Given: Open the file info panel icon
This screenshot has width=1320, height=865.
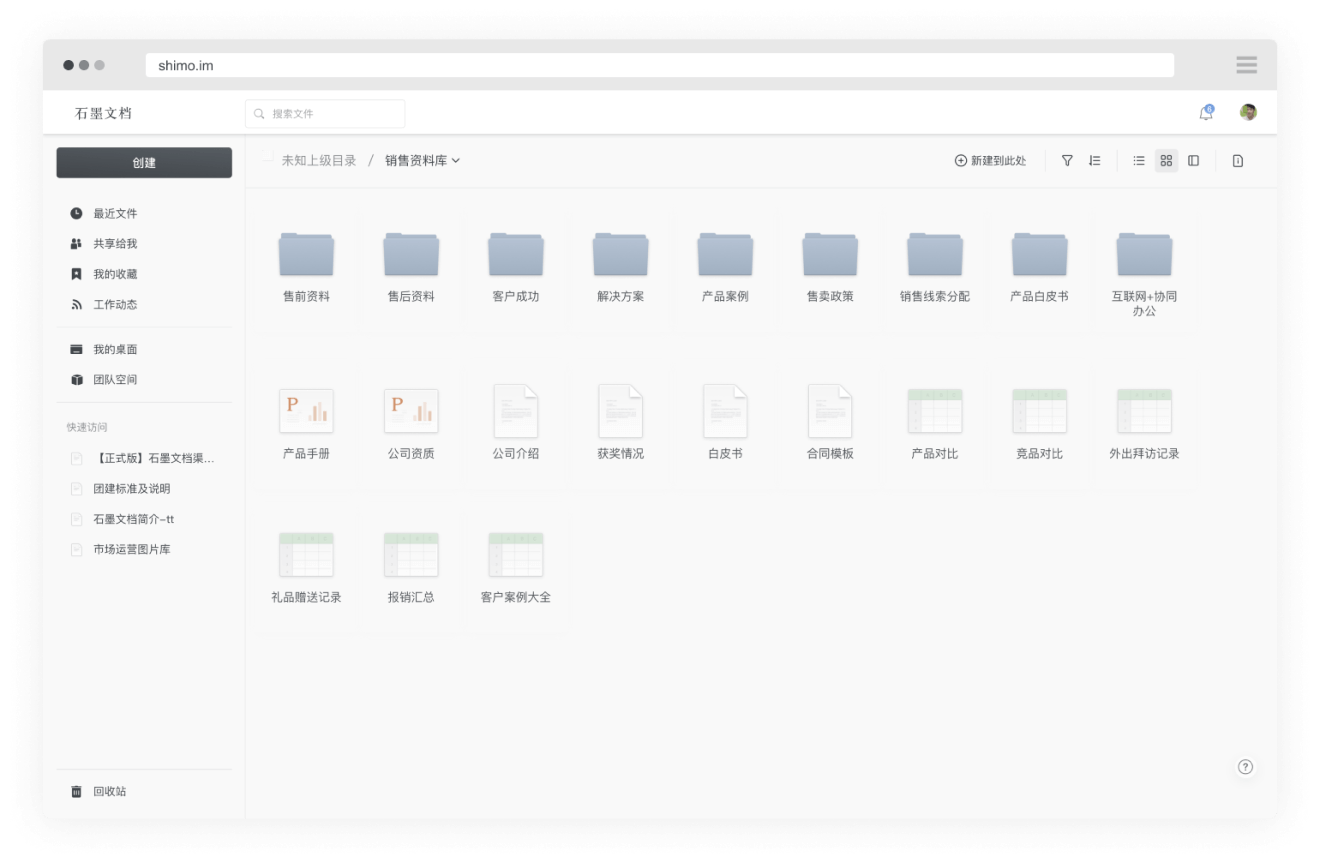Looking at the screenshot, I should 1238,161.
